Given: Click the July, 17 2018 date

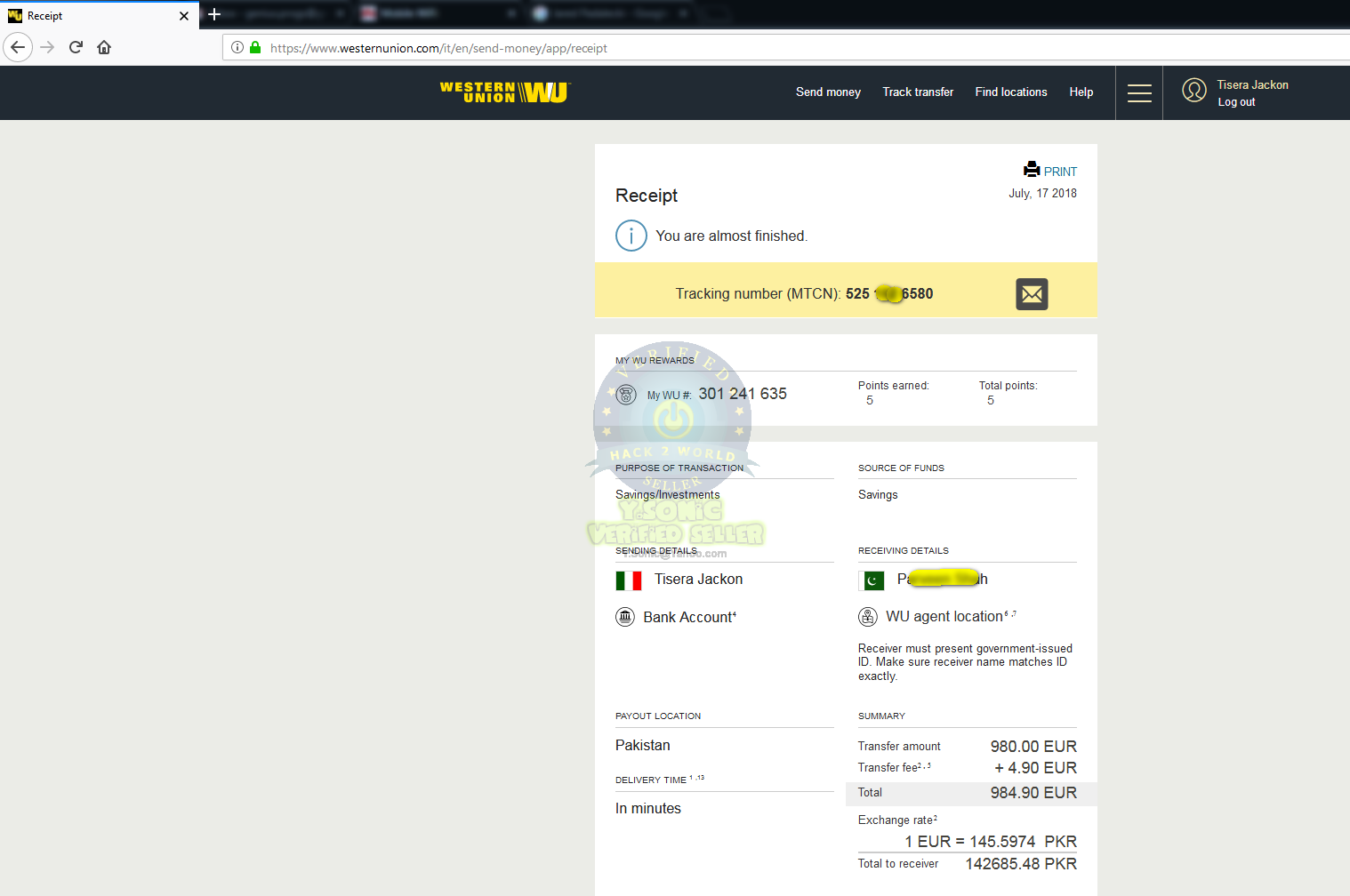Looking at the screenshot, I should point(1042,194).
